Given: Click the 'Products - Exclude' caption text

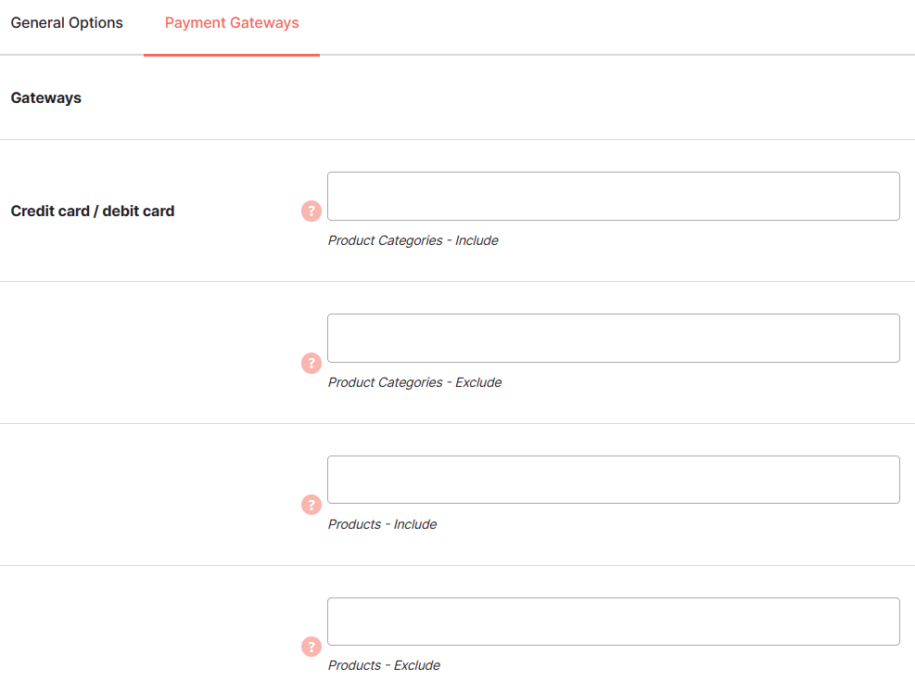Looking at the screenshot, I should pos(384,665).
